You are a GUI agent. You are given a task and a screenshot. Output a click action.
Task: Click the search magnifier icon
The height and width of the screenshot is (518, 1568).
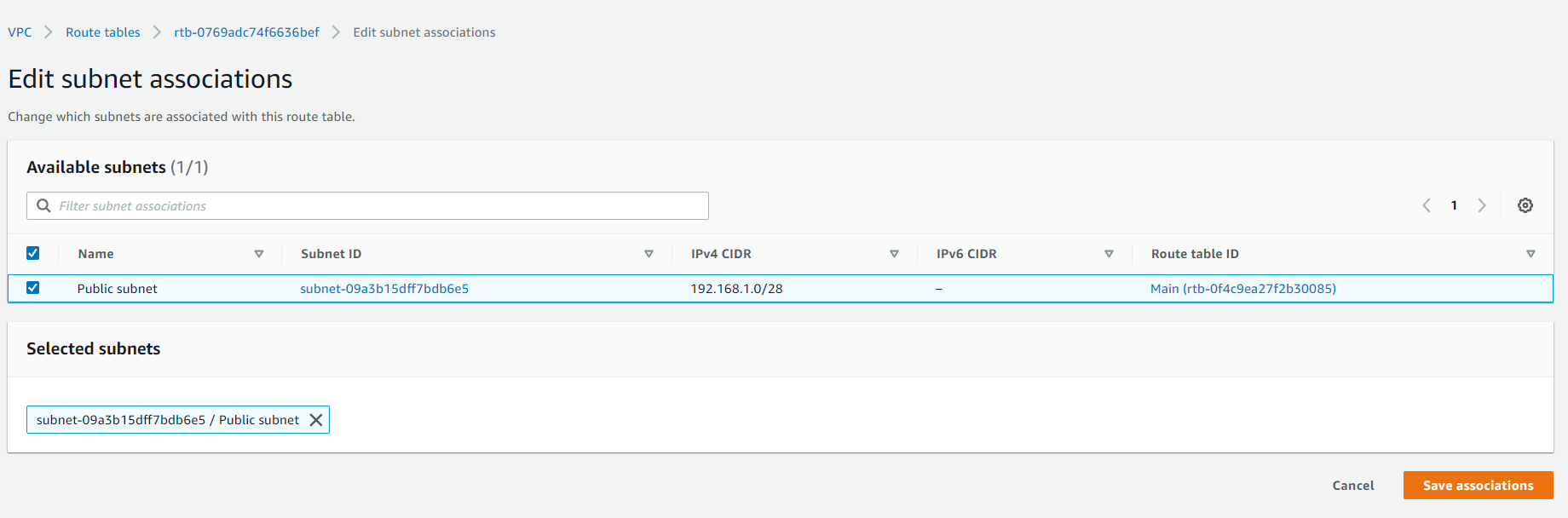coord(43,206)
